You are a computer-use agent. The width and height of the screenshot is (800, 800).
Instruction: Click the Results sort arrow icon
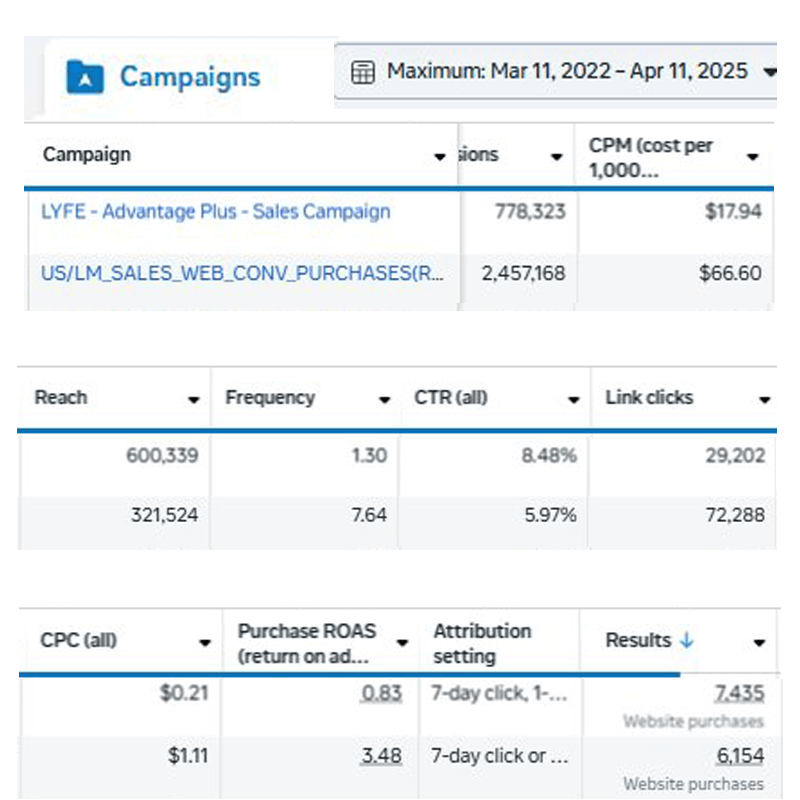coord(687,641)
